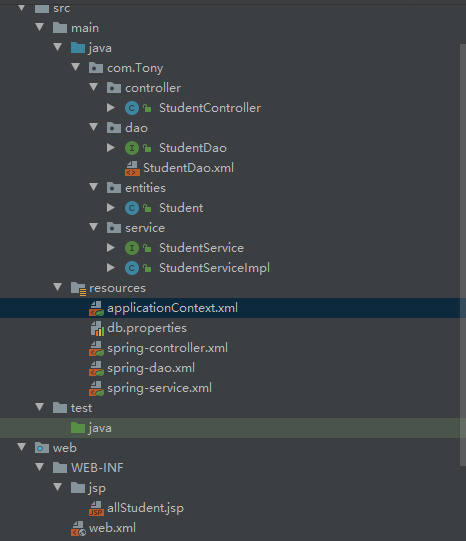466x541 pixels.
Task: Click the spring-controller.xml Spring config icon
Action: click(x=97, y=348)
